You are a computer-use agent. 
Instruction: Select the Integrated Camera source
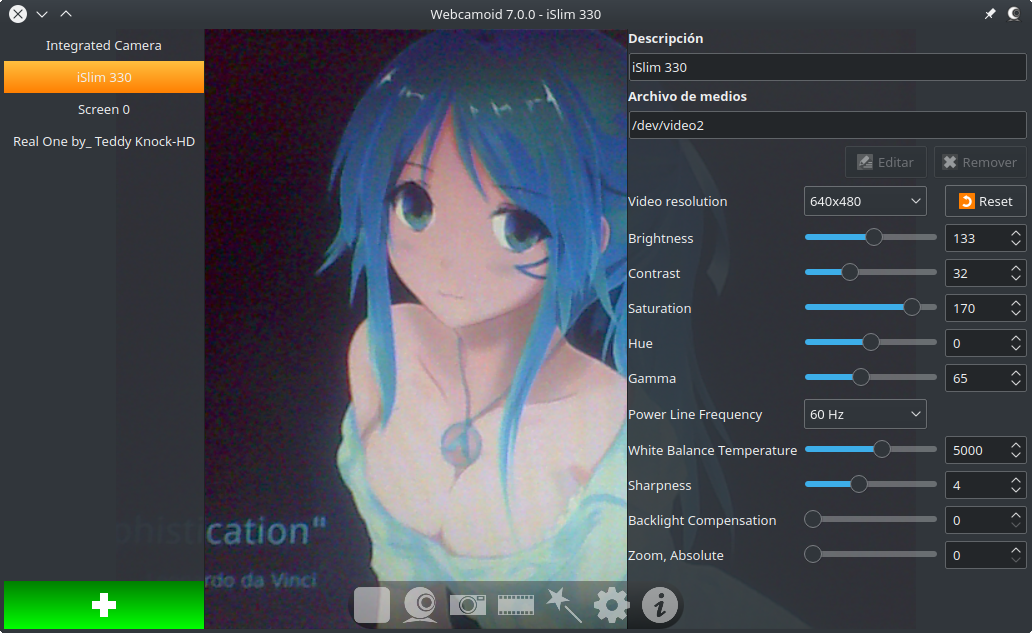coord(103,45)
